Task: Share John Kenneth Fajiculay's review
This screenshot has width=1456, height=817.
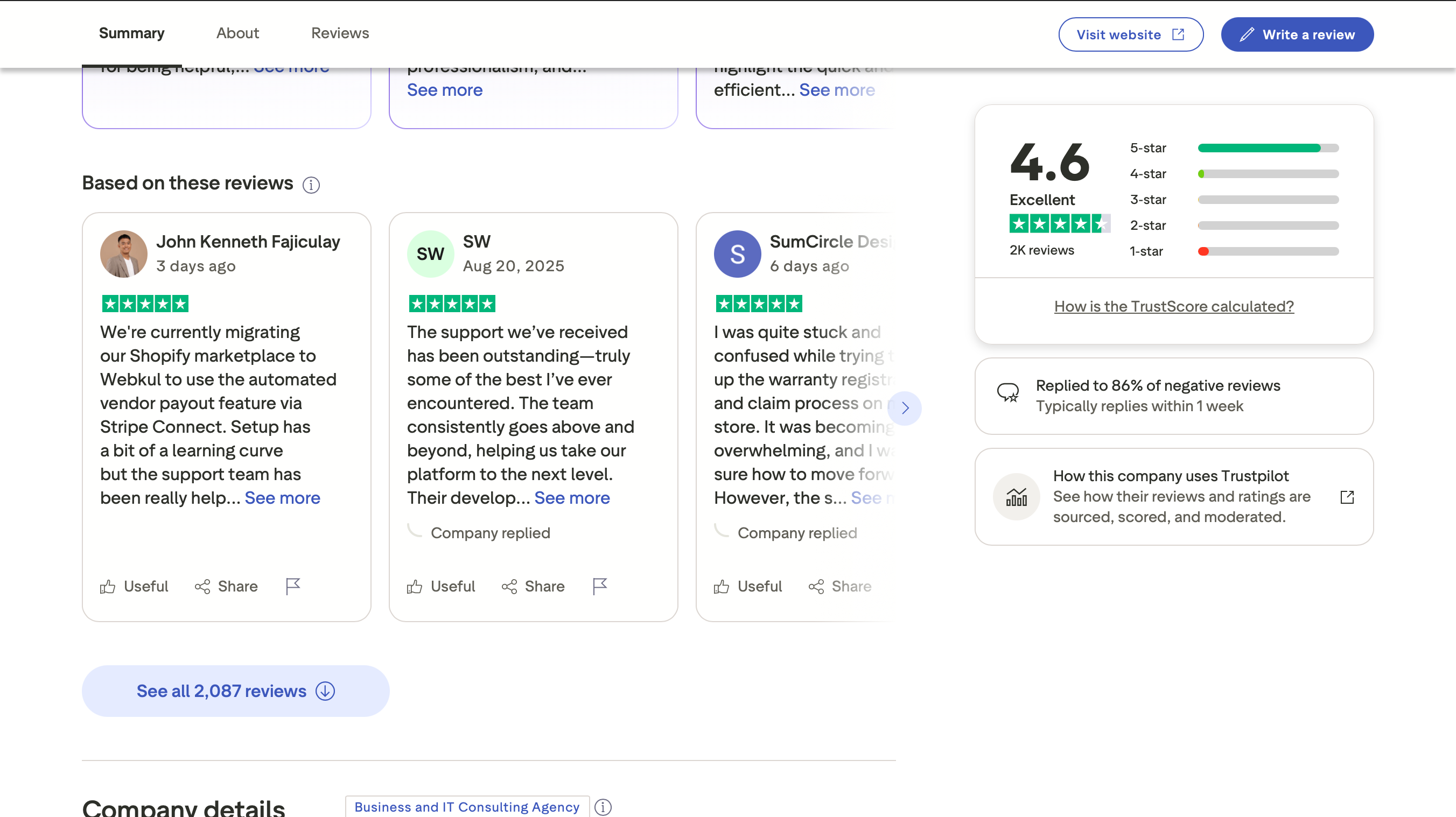Action: click(x=226, y=587)
